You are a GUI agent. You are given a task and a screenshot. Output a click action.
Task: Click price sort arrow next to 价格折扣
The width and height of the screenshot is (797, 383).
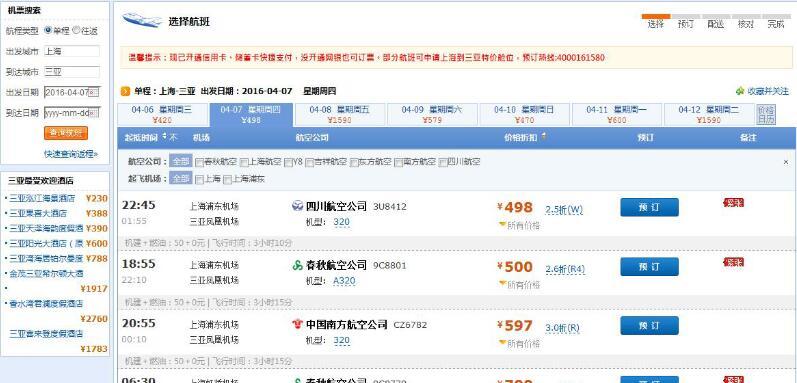point(544,137)
